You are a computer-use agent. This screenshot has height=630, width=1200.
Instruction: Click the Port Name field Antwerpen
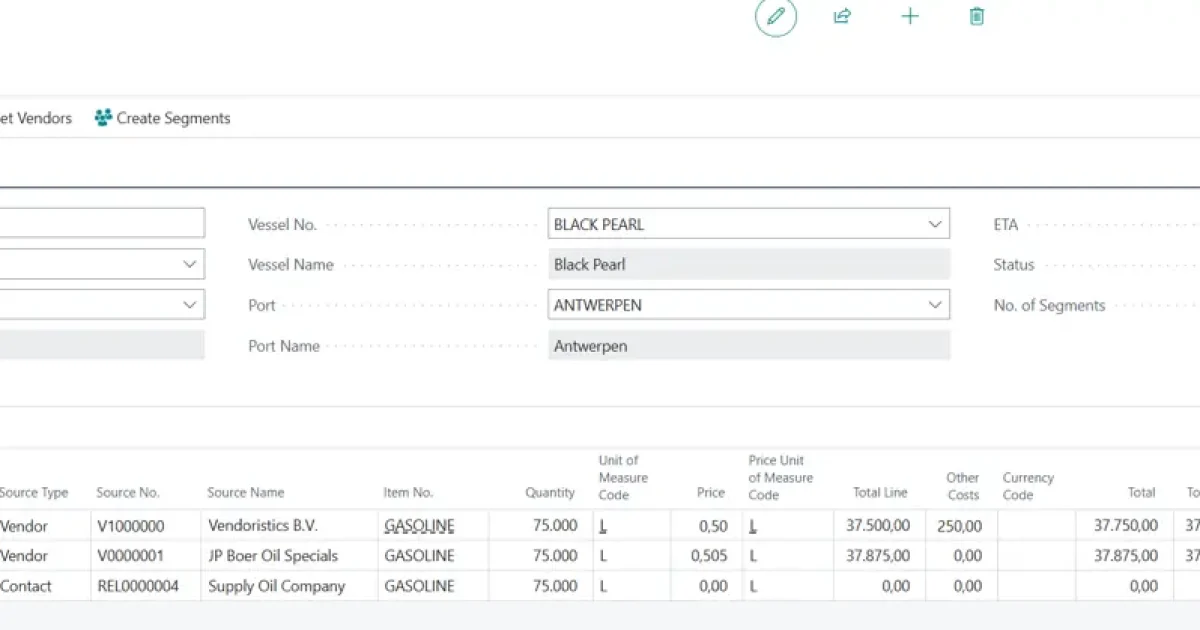point(748,346)
